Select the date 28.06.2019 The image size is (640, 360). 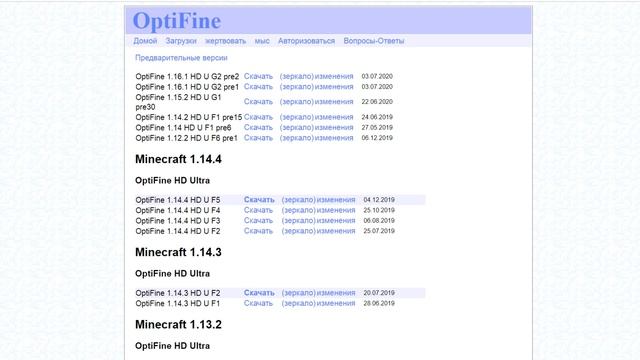click(x=379, y=303)
